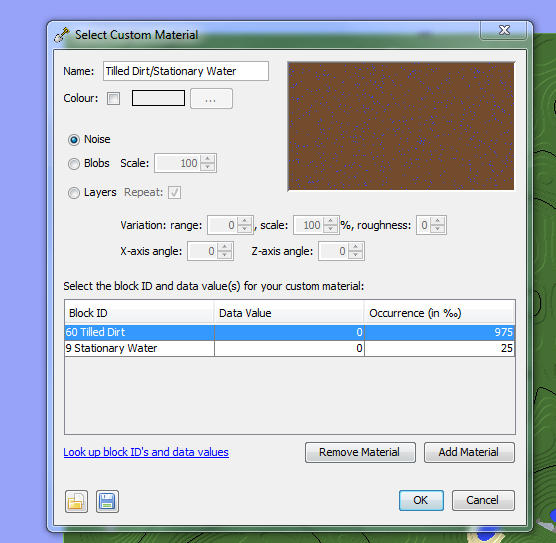Screen dimensions: 556x543
Task: Close the Select Custom Material dialog
Action: pyautogui.click(x=504, y=30)
